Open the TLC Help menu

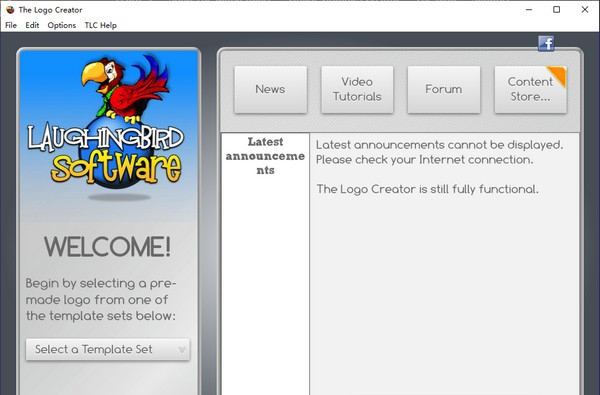point(101,25)
